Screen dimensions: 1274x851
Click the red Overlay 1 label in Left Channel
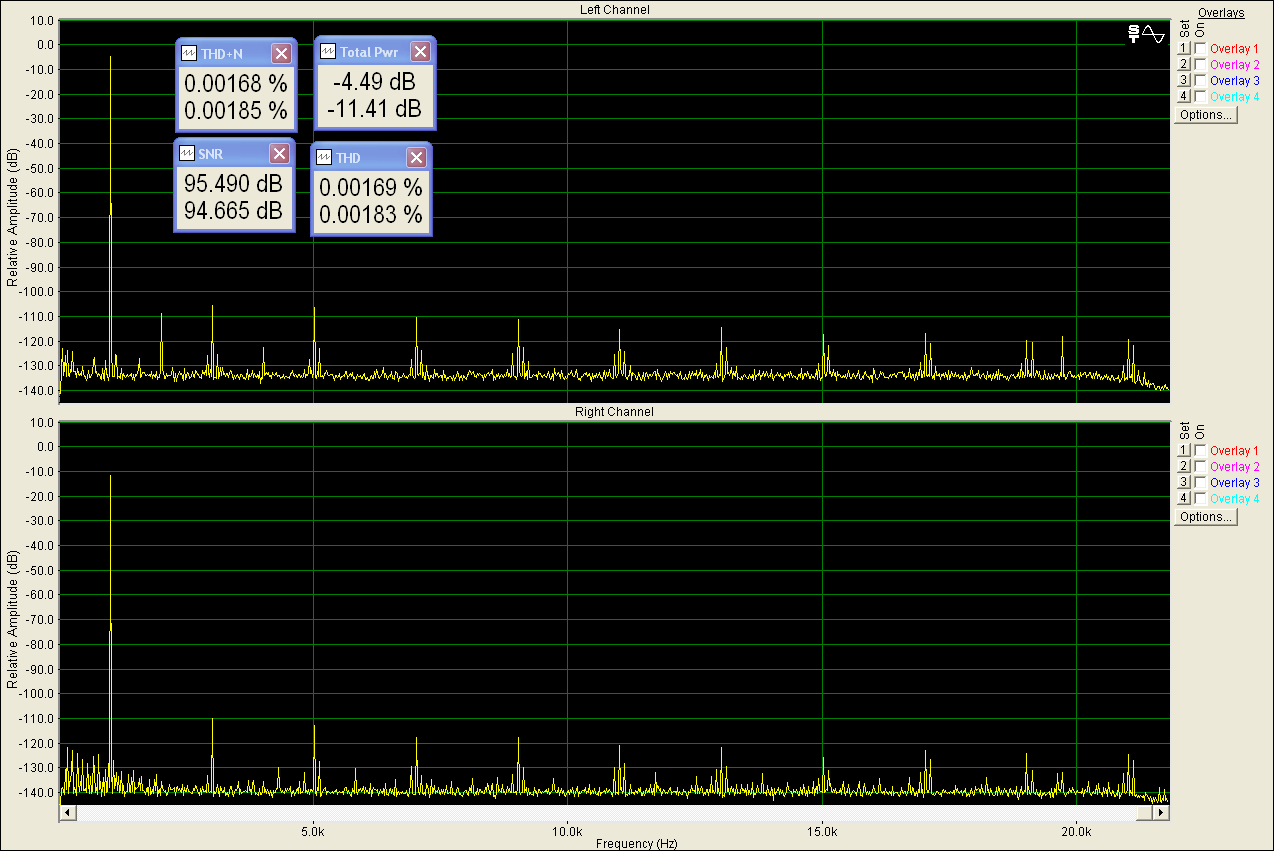[1234, 48]
